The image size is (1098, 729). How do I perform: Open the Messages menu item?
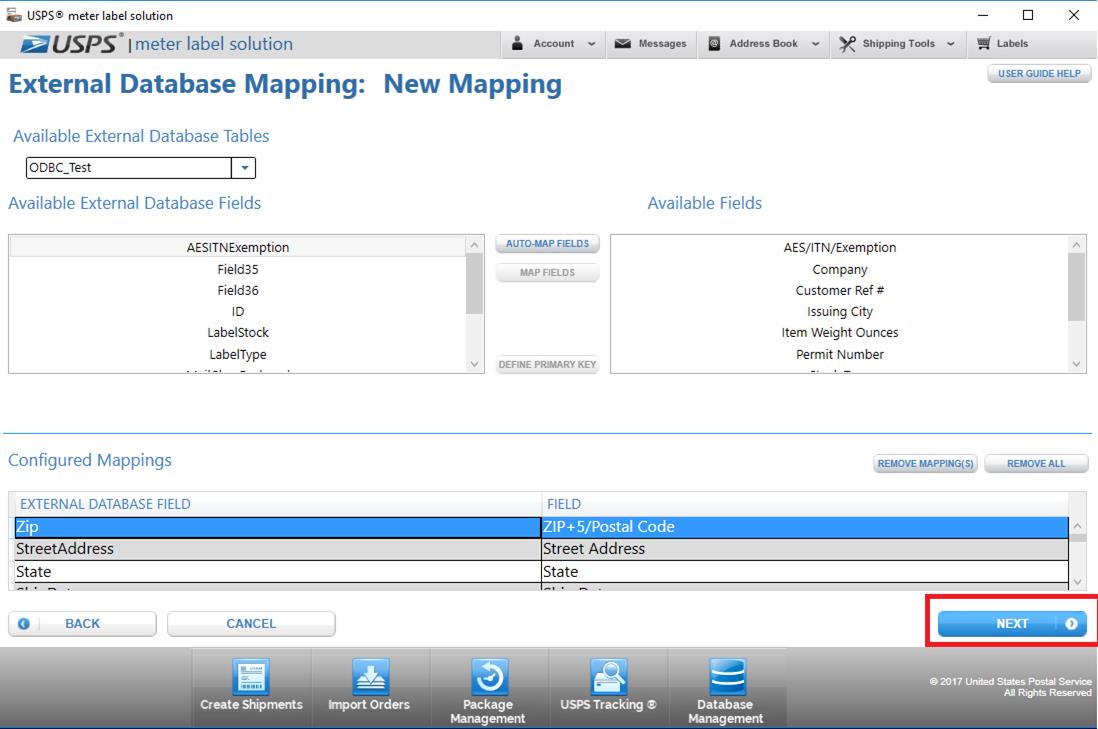pyautogui.click(x=651, y=43)
